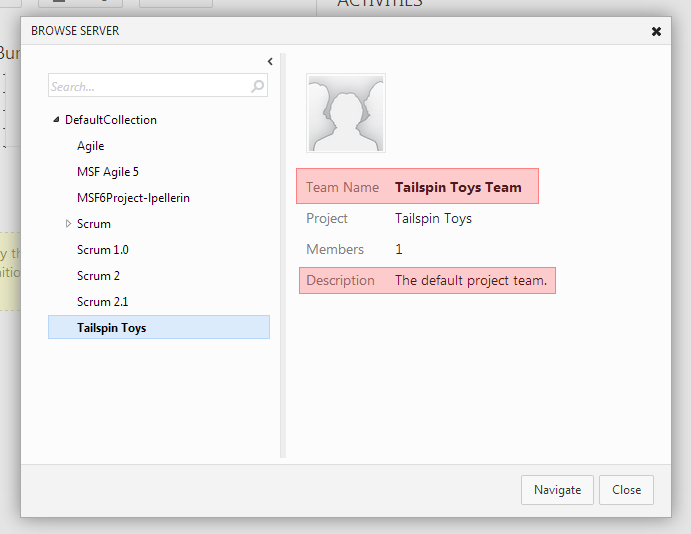691x534 pixels.
Task: Click the Members count value 1
Action: coord(398,249)
